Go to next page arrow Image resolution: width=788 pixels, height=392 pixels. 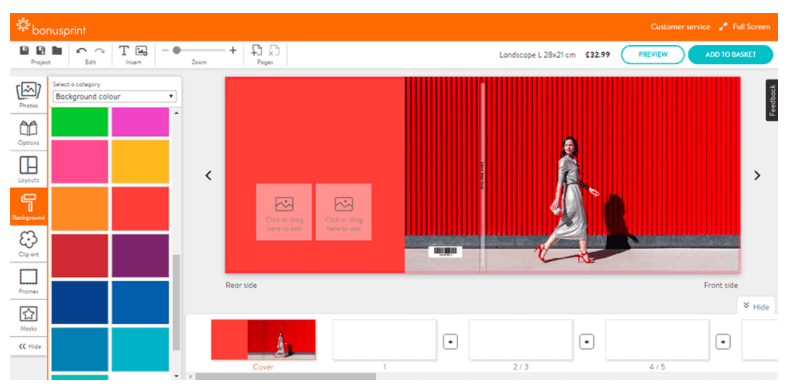757,175
